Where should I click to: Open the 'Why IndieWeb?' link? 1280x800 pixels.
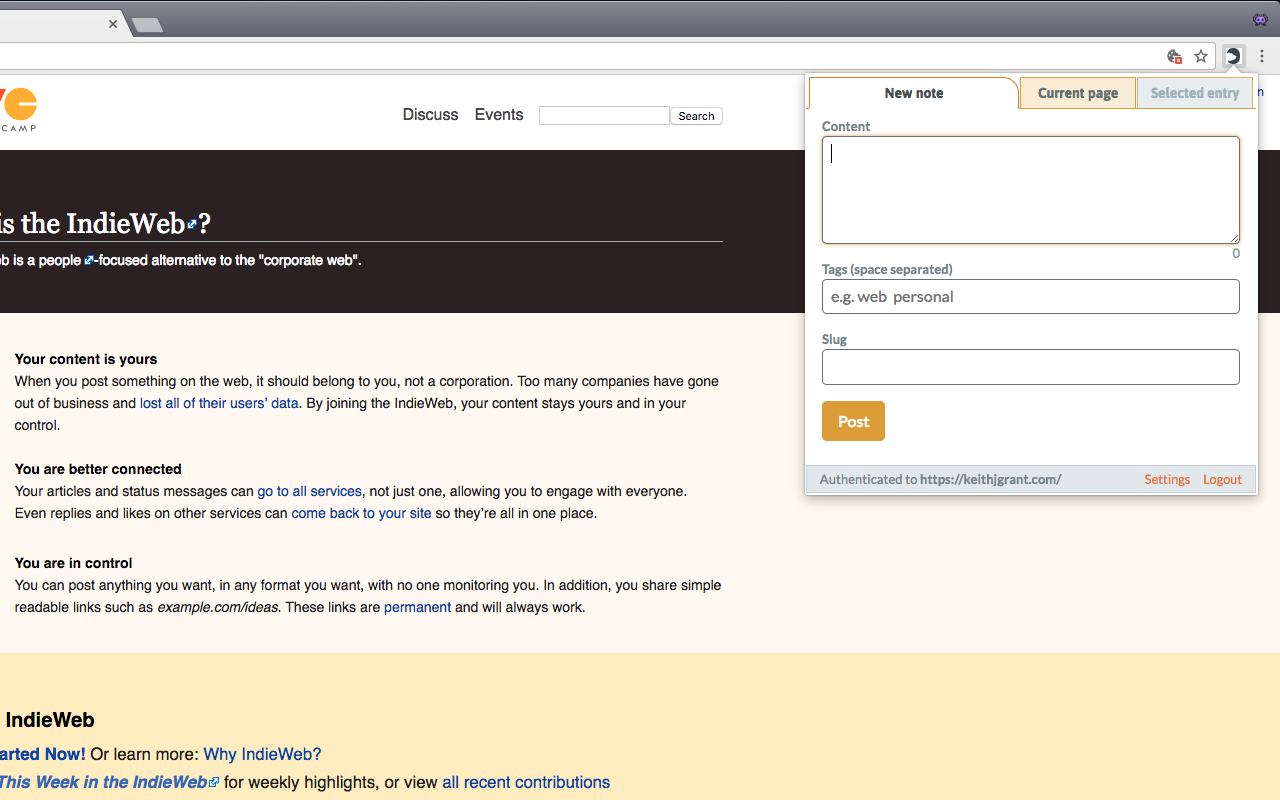click(262, 754)
